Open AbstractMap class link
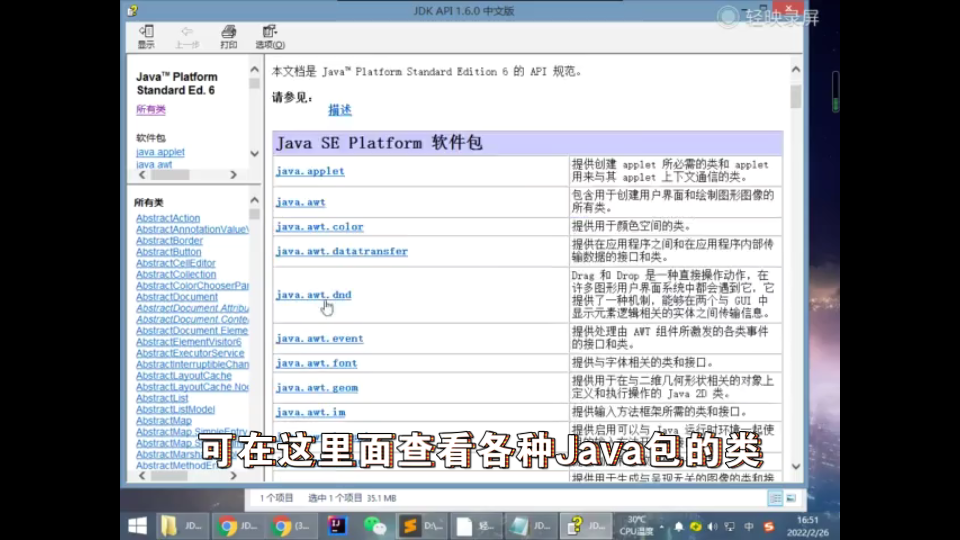 [x=163, y=421]
